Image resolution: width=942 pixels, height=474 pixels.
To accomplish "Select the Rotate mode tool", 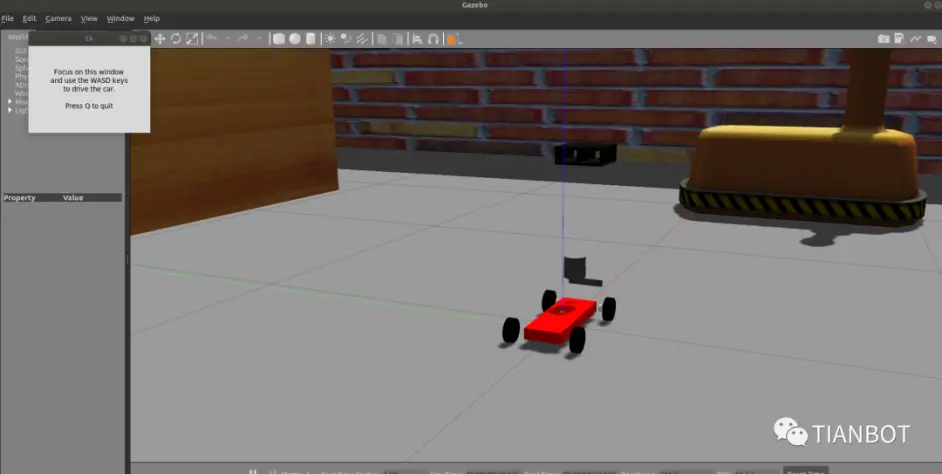I will pos(176,39).
